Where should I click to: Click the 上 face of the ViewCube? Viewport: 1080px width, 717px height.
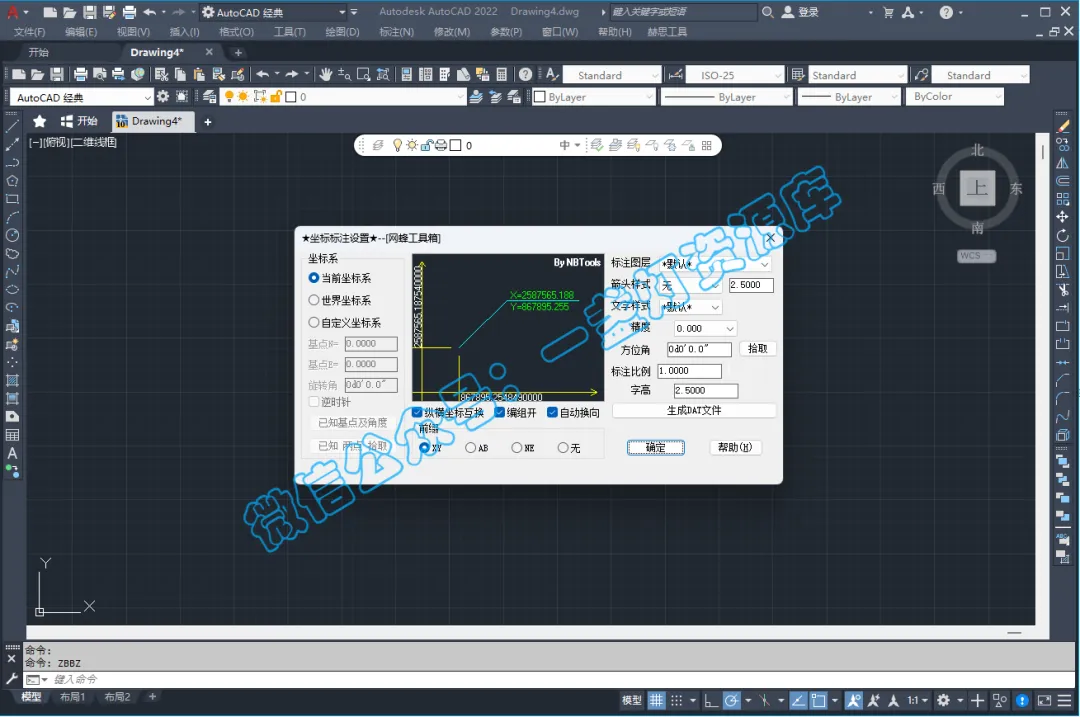pos(977,188)
